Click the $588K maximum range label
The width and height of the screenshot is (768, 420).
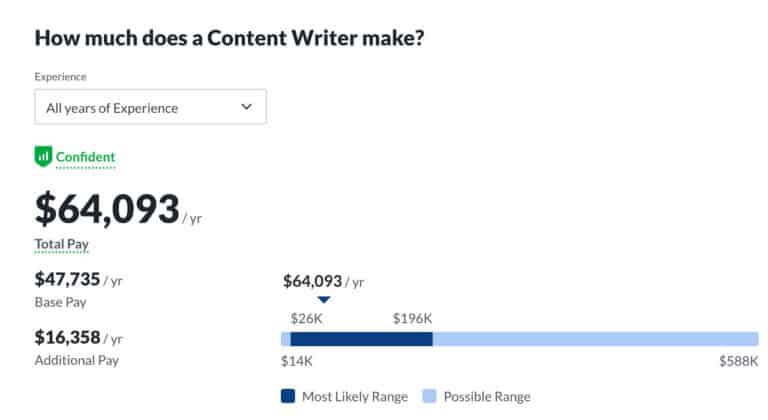pyautogui.click(x=738, y=362)
